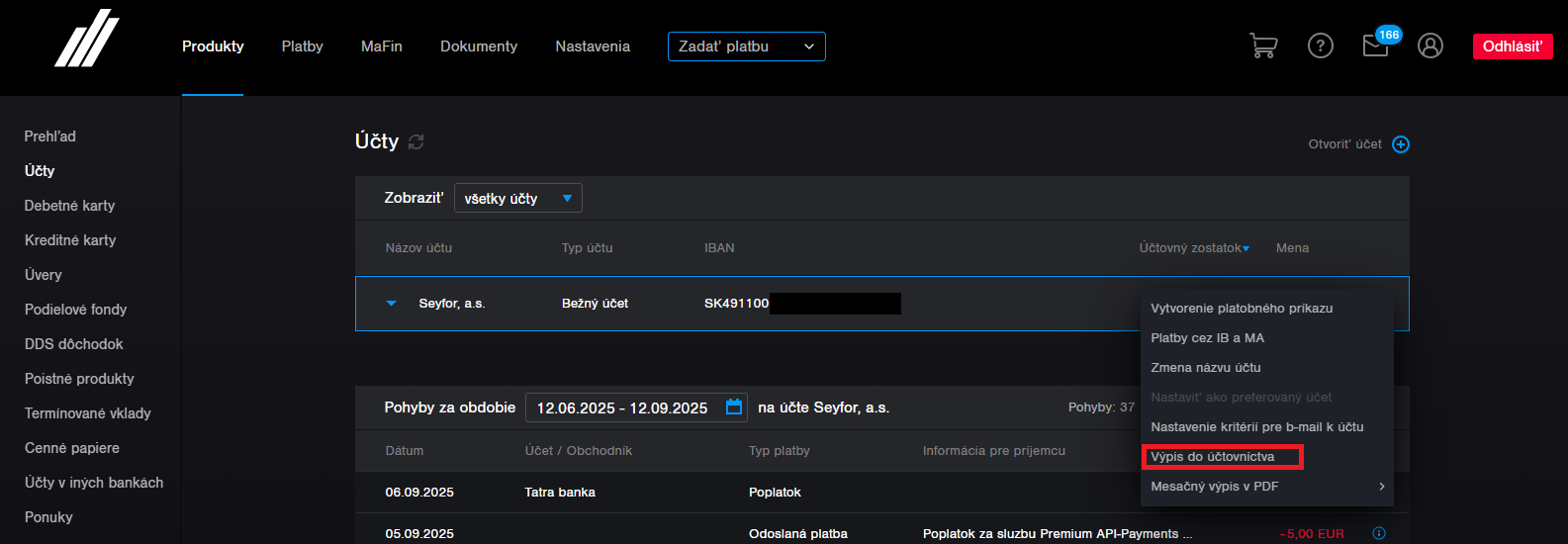
Task: Click the Mena column header
Action: click(1292, 248)
